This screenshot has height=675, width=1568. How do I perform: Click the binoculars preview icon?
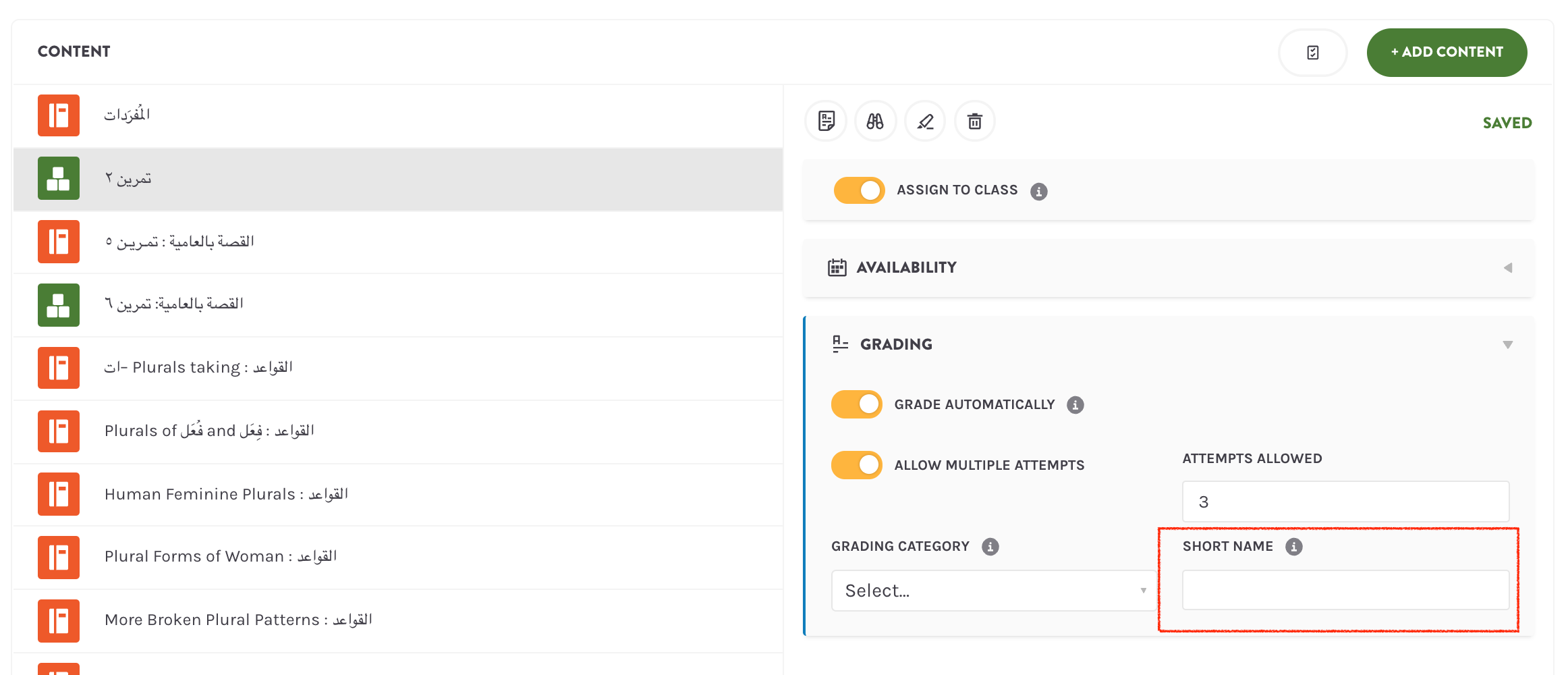(x=875, y=122)
